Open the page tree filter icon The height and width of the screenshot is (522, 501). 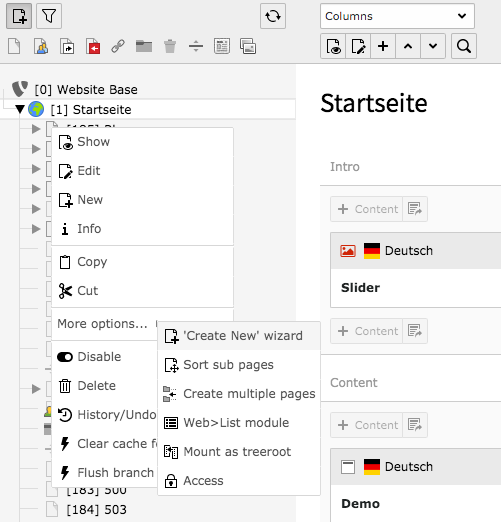[x=49, y=16]
